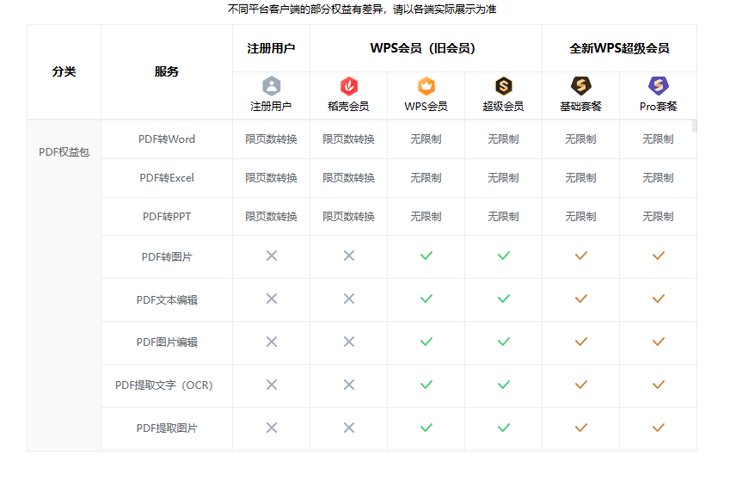
Task: Click the orange WPS会员 icon
Action: coord(426,86)
